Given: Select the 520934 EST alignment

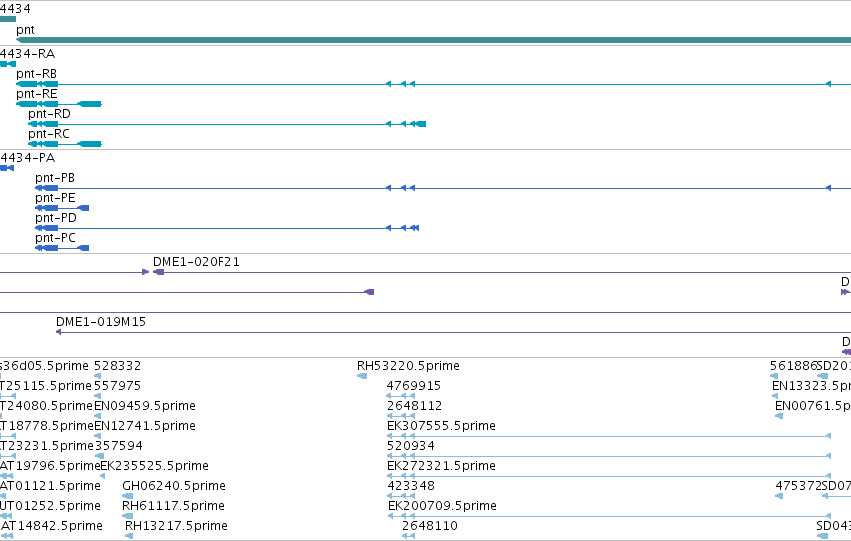Looking at the screenshot, I should pos(609,456).
